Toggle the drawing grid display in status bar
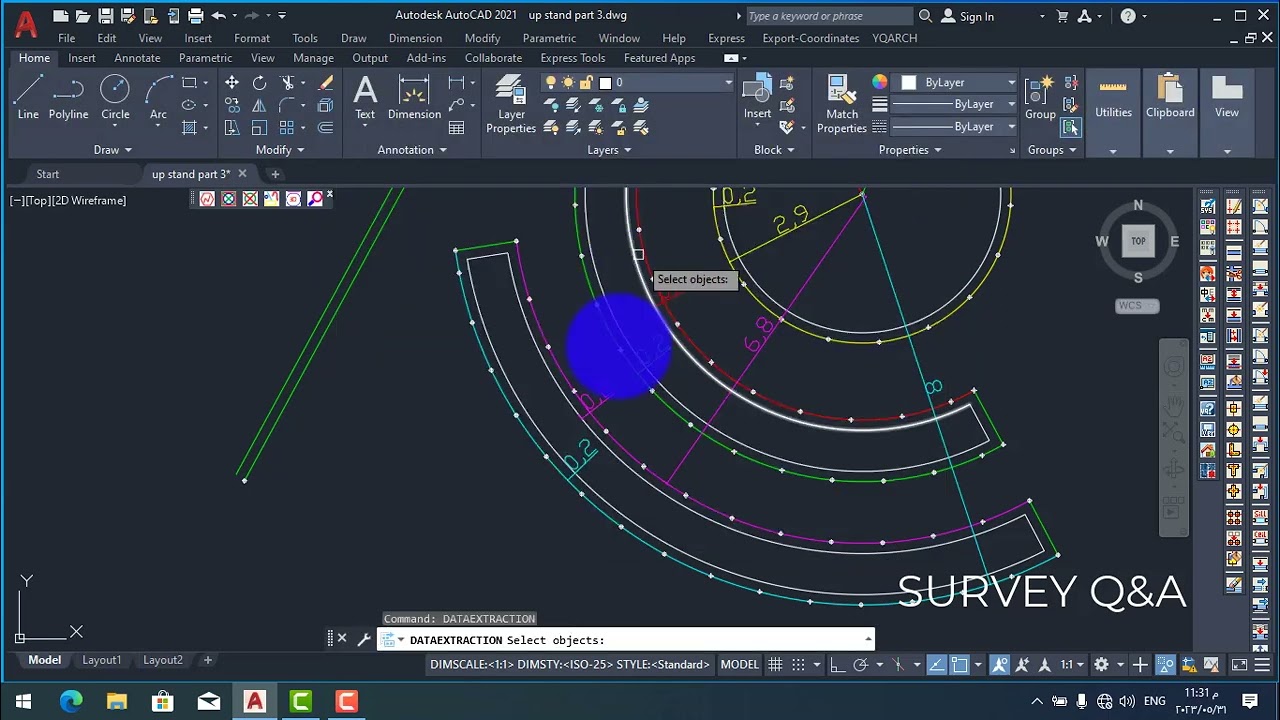 click(775, 665)
